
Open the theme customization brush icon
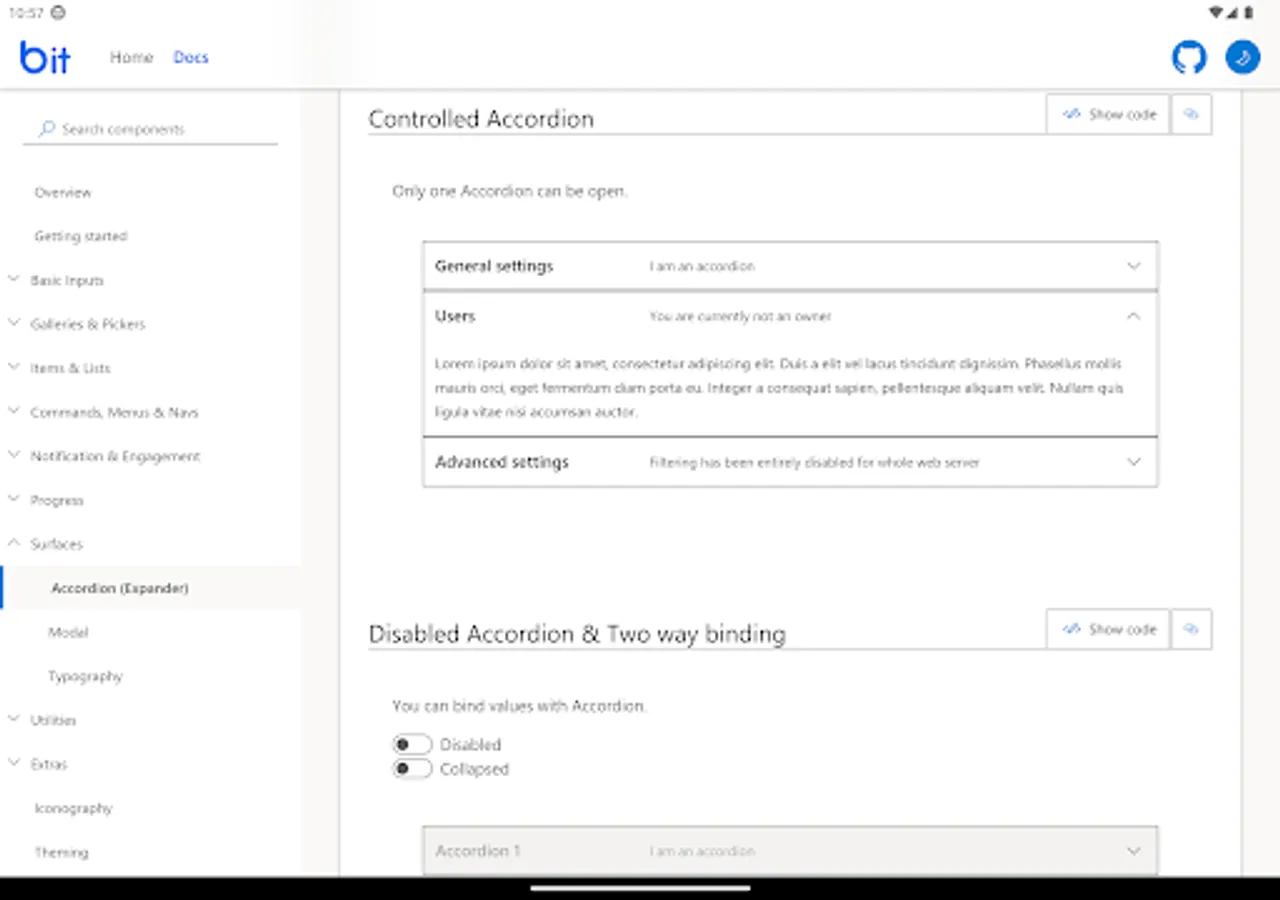(x=1242, y=57)
